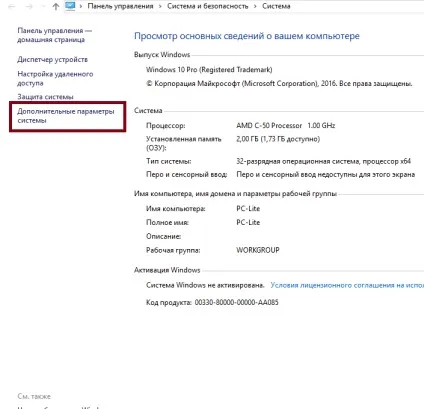
Task: Select 32-разрядная операционная система value
Action: [323, 161]
